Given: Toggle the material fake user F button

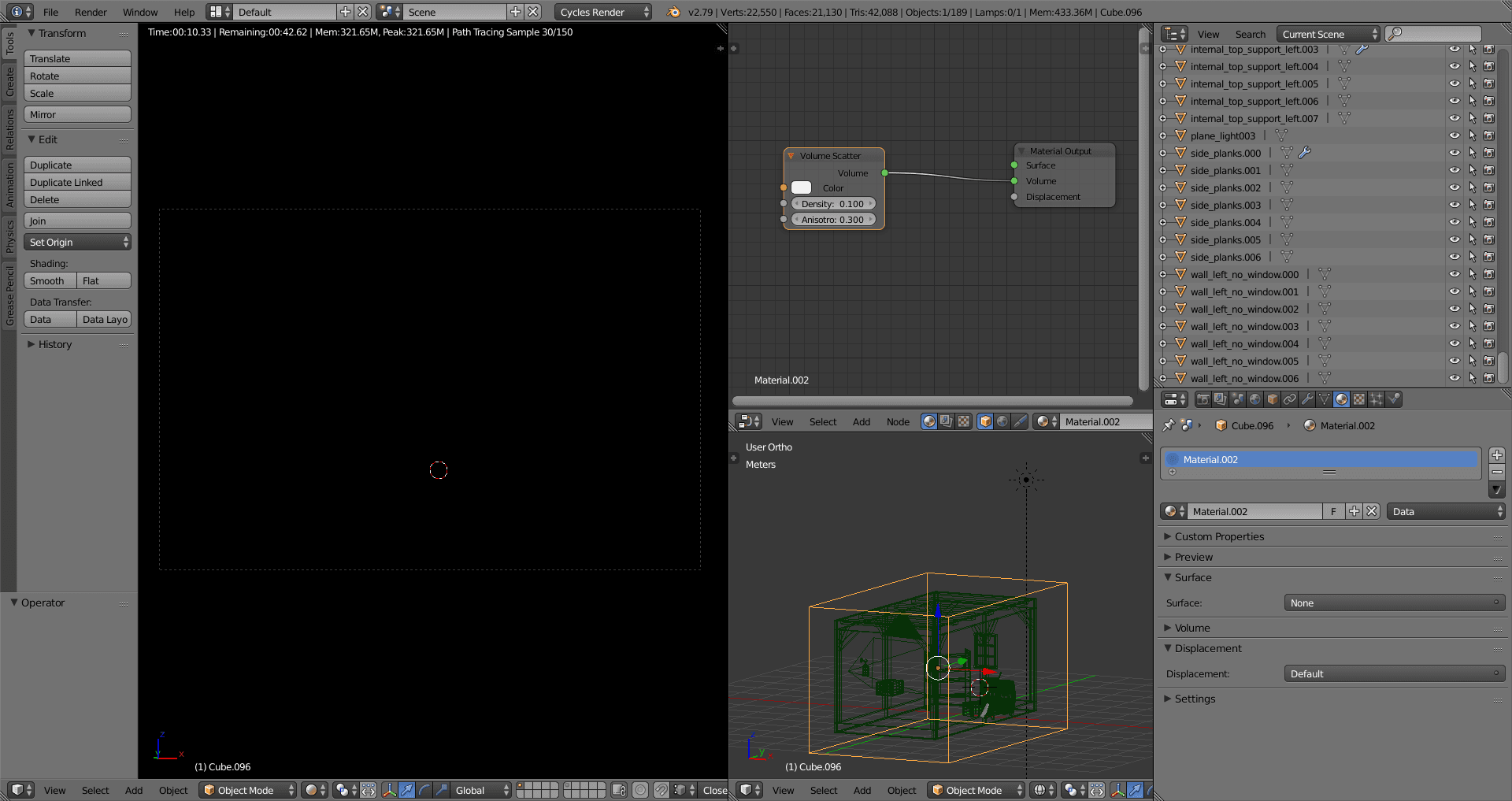Looking at the screenshot, I should click(x=1333, y=511).
